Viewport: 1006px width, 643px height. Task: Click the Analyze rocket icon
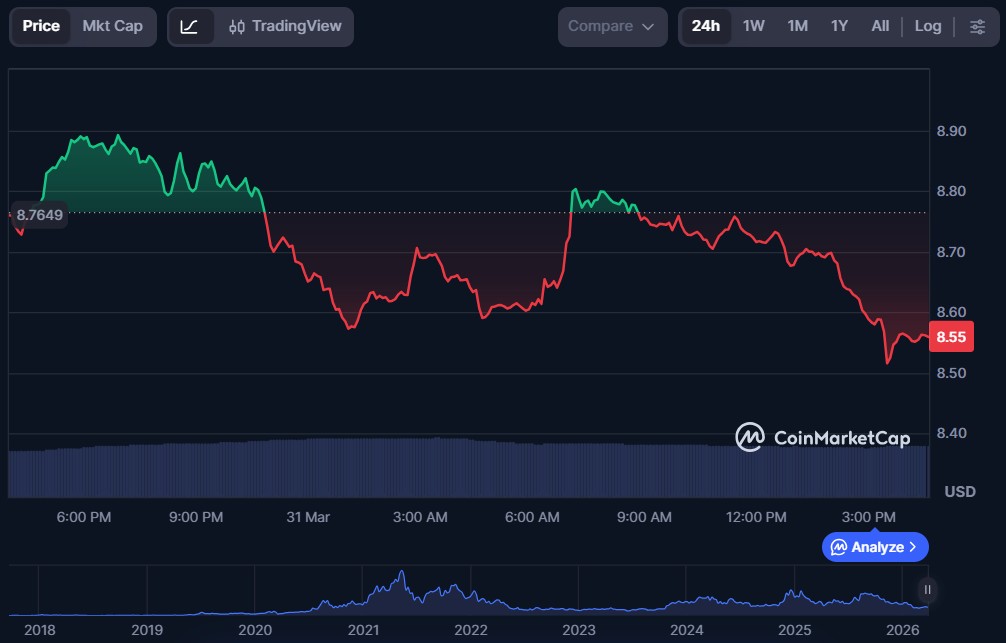[x=838, y=546]
